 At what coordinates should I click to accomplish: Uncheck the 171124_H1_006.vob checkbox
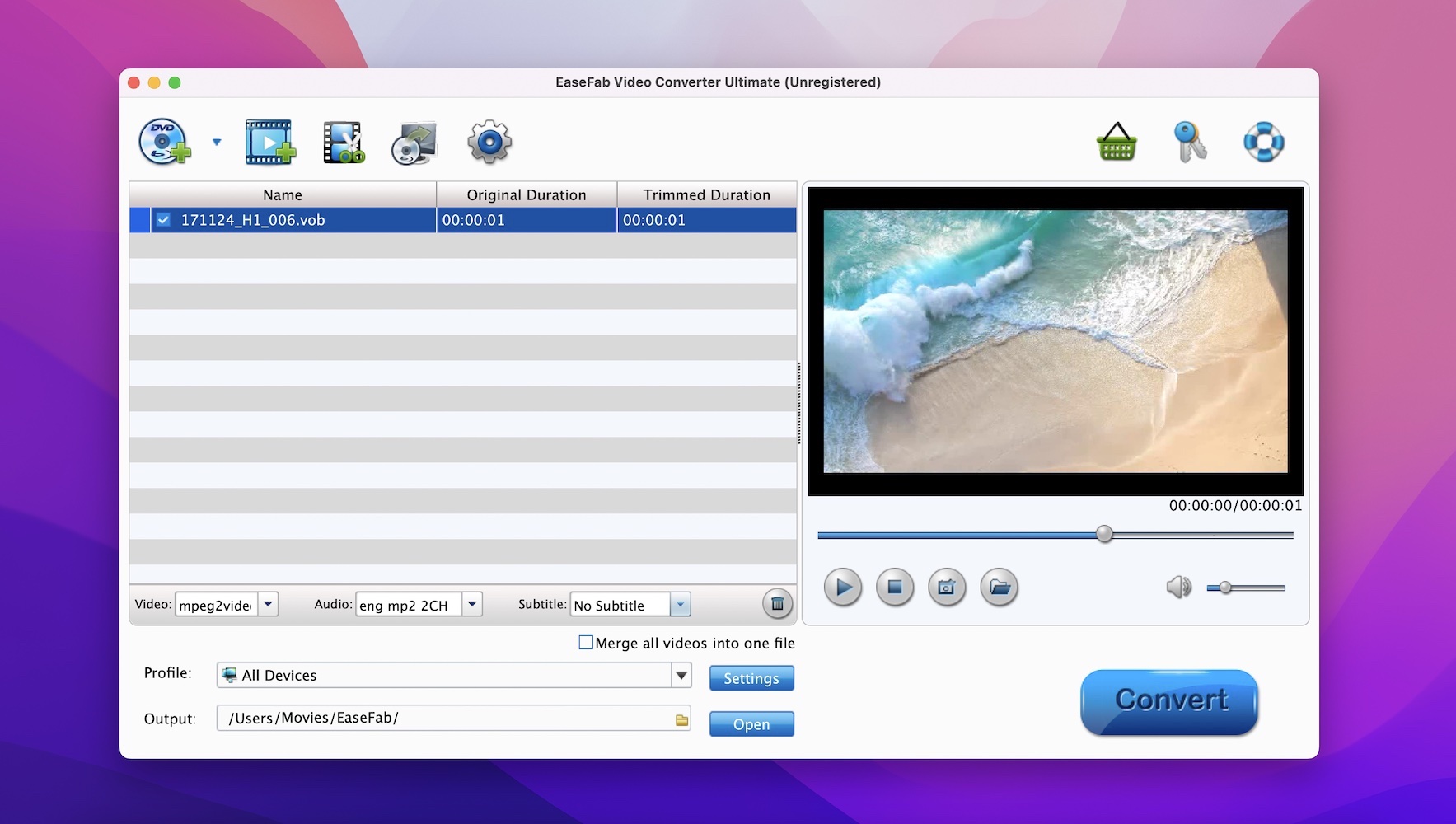pyautogui.click(x=163, y=220)
